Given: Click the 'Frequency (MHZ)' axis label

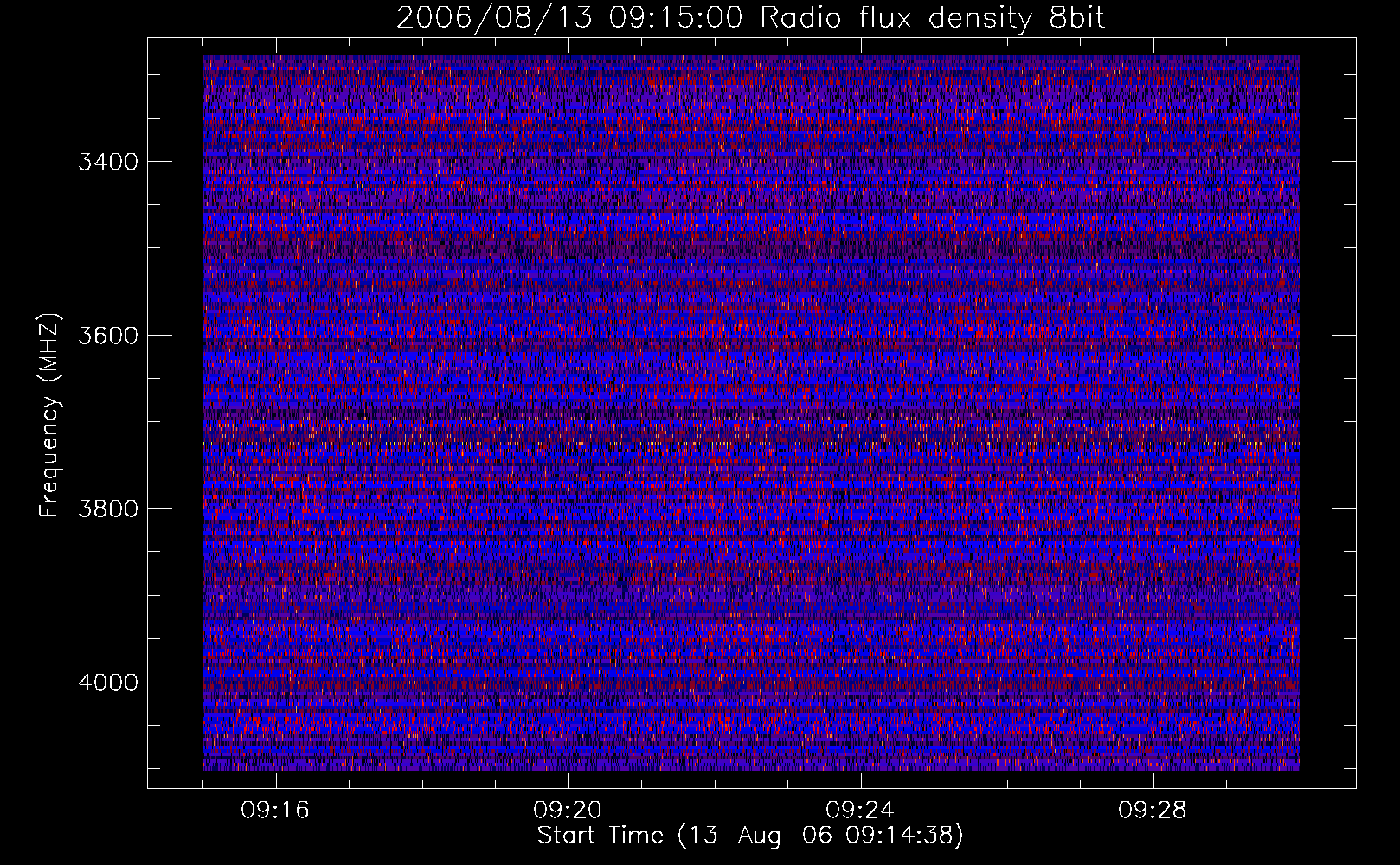Looking at the screenshot, I should (x=49, y=415).
